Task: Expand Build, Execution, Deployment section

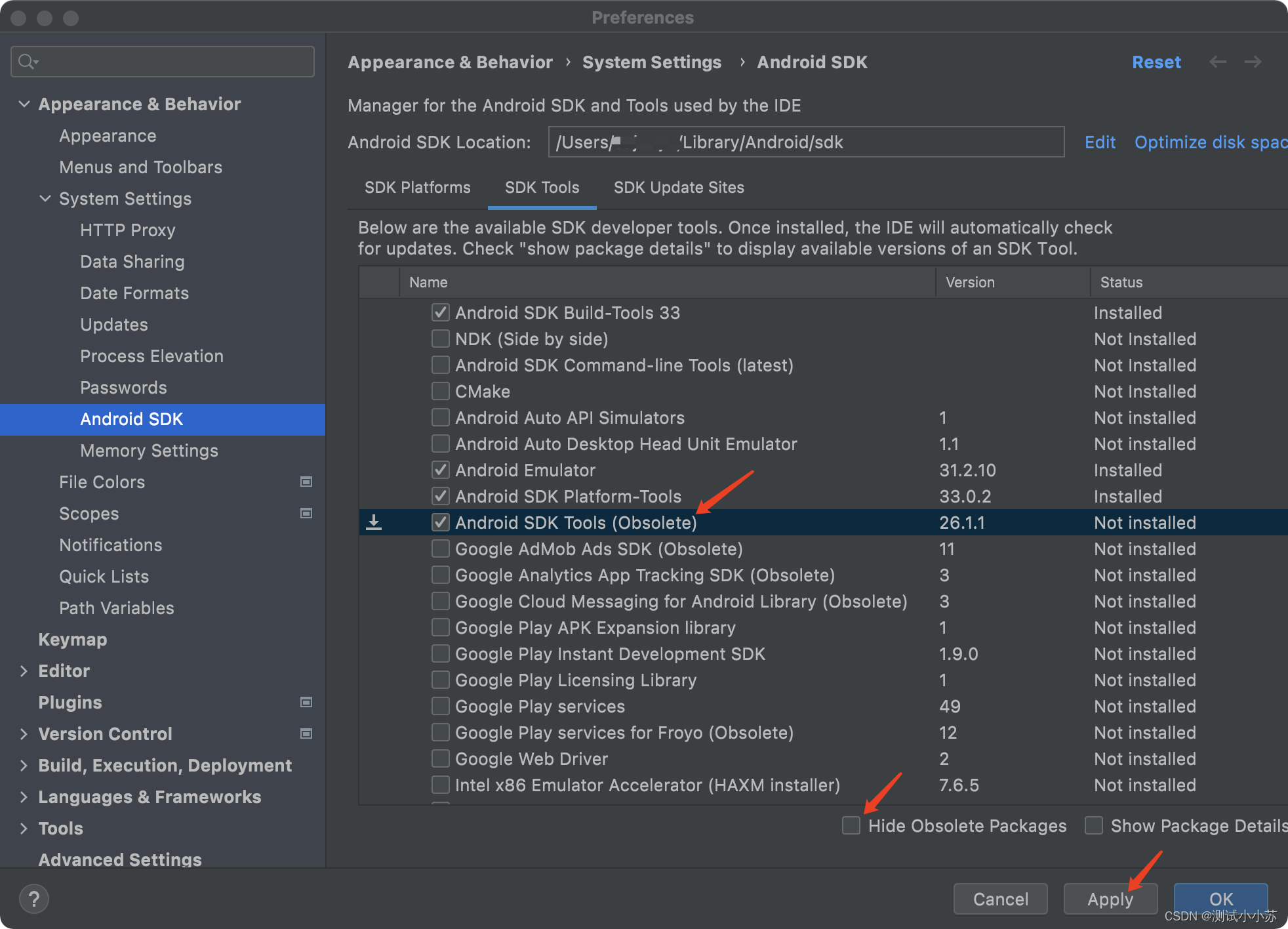Action: 24,766
